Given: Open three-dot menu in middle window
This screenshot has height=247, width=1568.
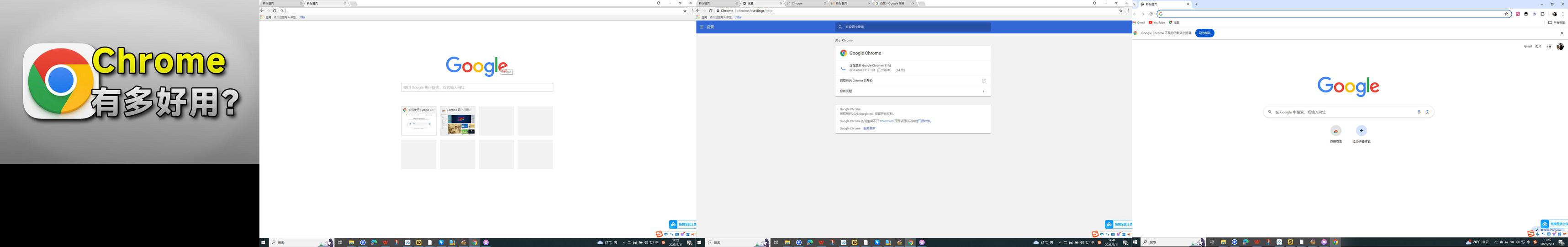Looking at the screenshot, I should click(x=1128, y=11).
